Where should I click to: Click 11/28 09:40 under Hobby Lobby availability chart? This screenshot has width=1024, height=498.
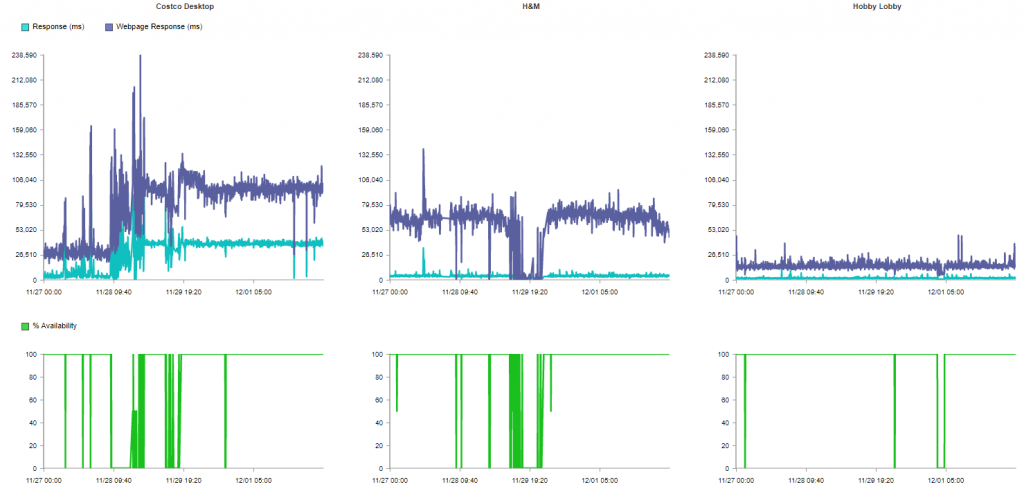(x=805, y=481)
